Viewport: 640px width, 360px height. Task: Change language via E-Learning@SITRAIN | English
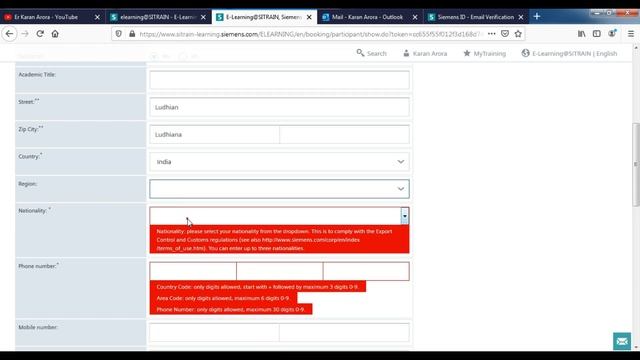point(569,53)
